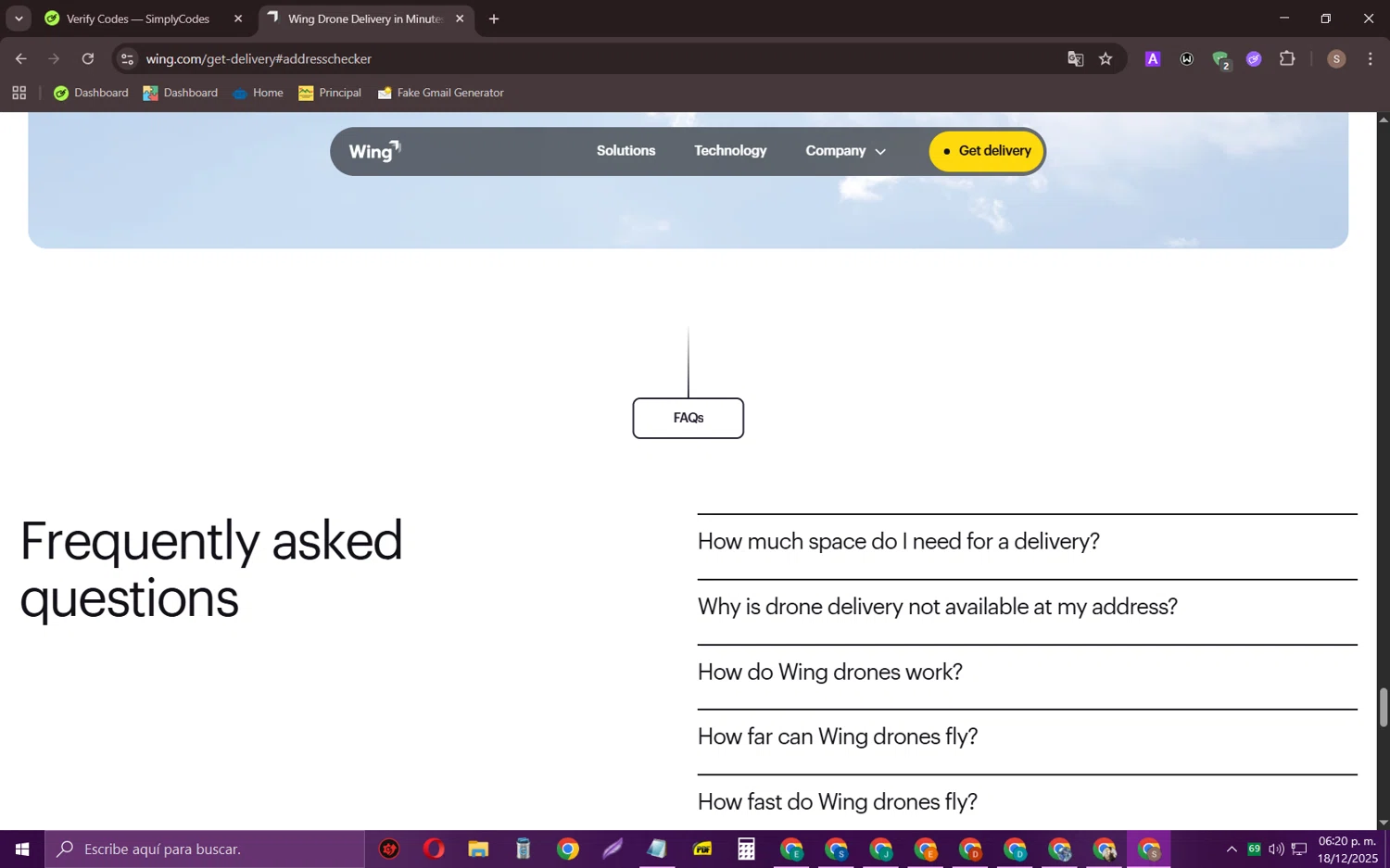This screenshot has height=868, width=1390.
Task: Open the green extension with badge 2
Action: [x=1220, y=59]
